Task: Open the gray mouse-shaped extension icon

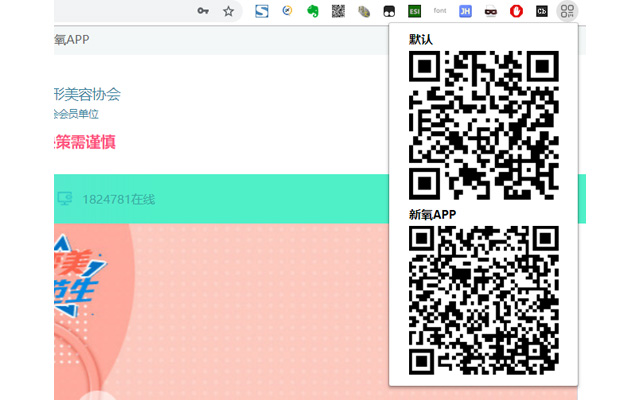Action: [x=364, y=11]
